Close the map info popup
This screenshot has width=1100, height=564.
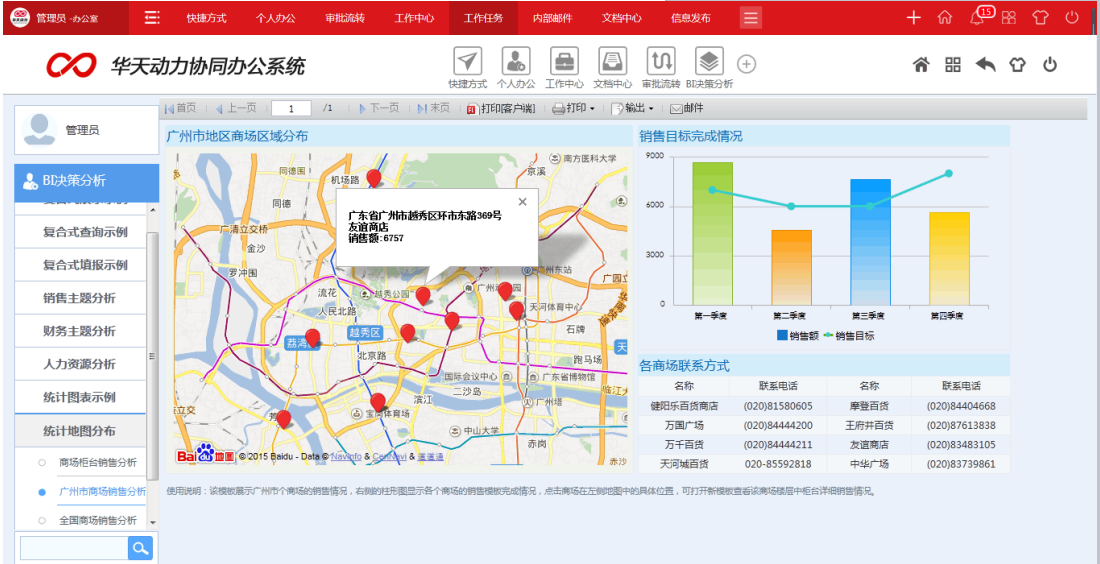click(x=522, y=201)
